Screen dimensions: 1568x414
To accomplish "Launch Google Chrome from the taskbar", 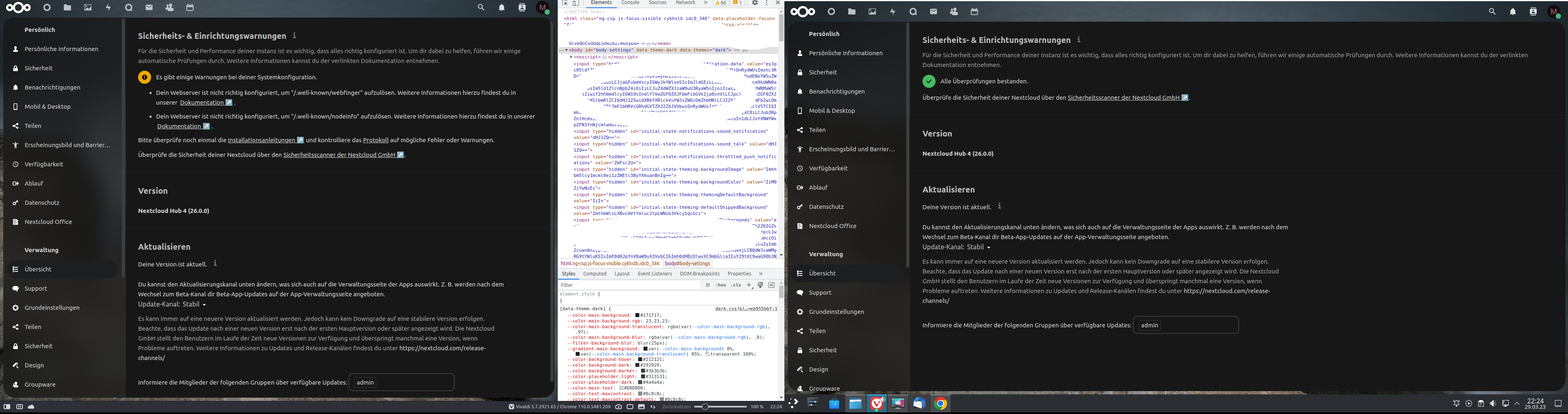I will (x=940, y=403).
